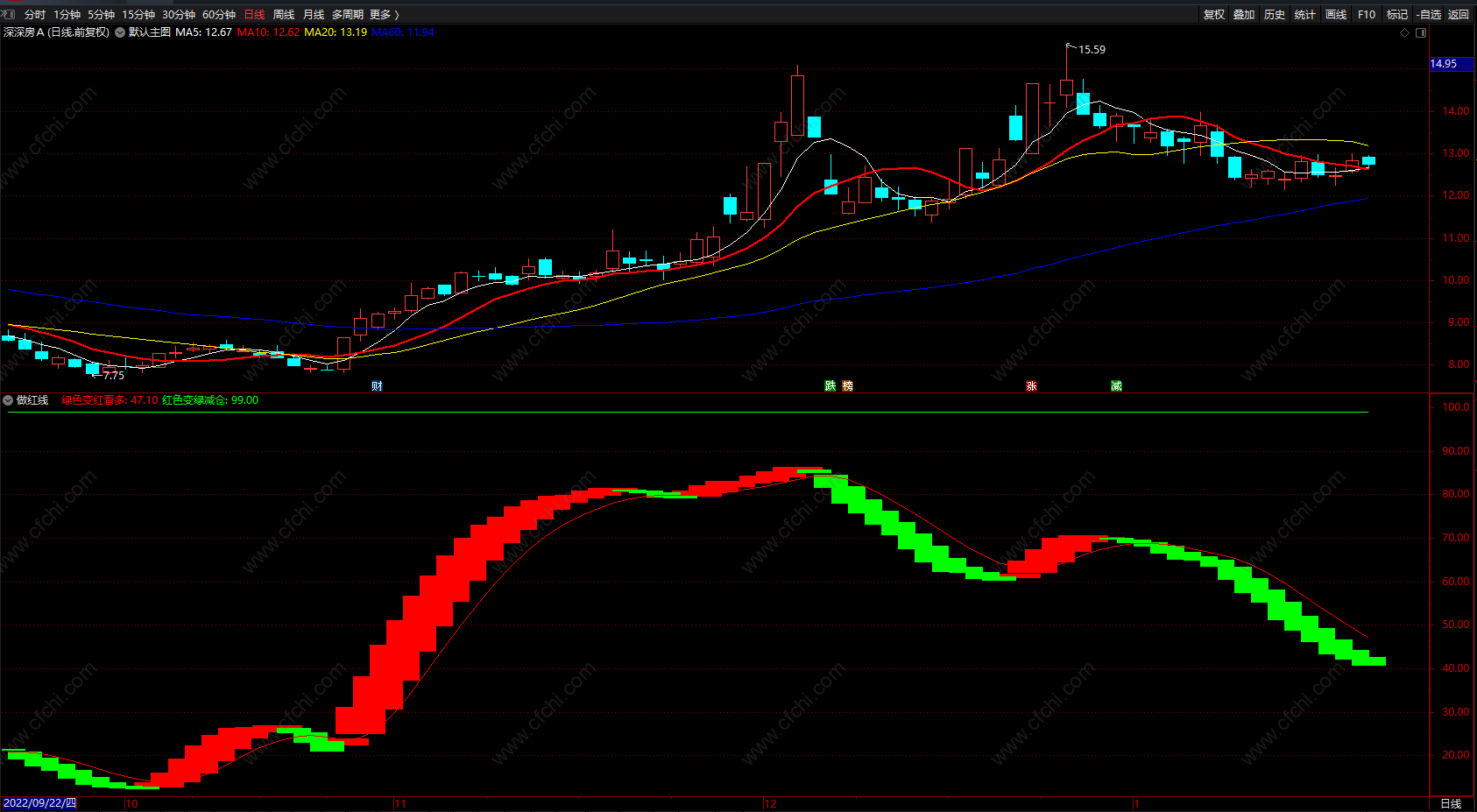Screen dimensions: 1477x812
Task: Click the diamond icon above the price axis
Action: [x=1405, y=32]
